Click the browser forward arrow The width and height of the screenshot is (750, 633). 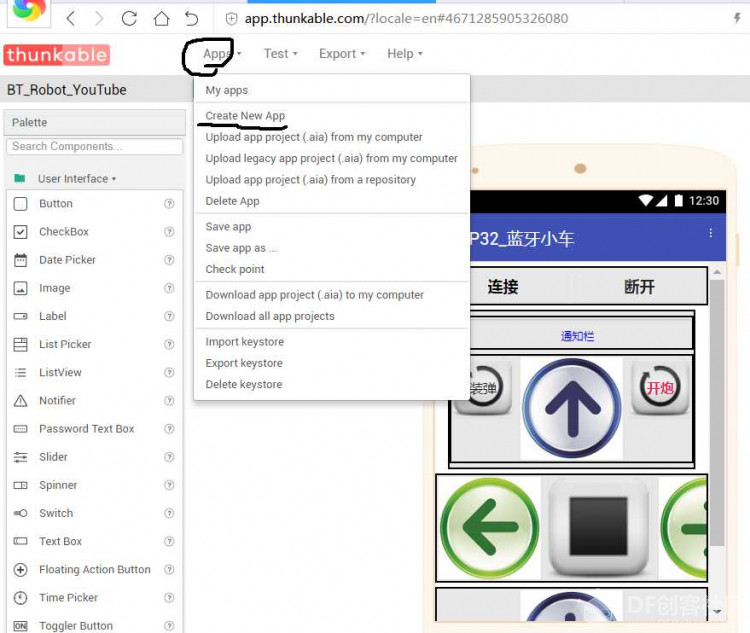pos(99,19)
